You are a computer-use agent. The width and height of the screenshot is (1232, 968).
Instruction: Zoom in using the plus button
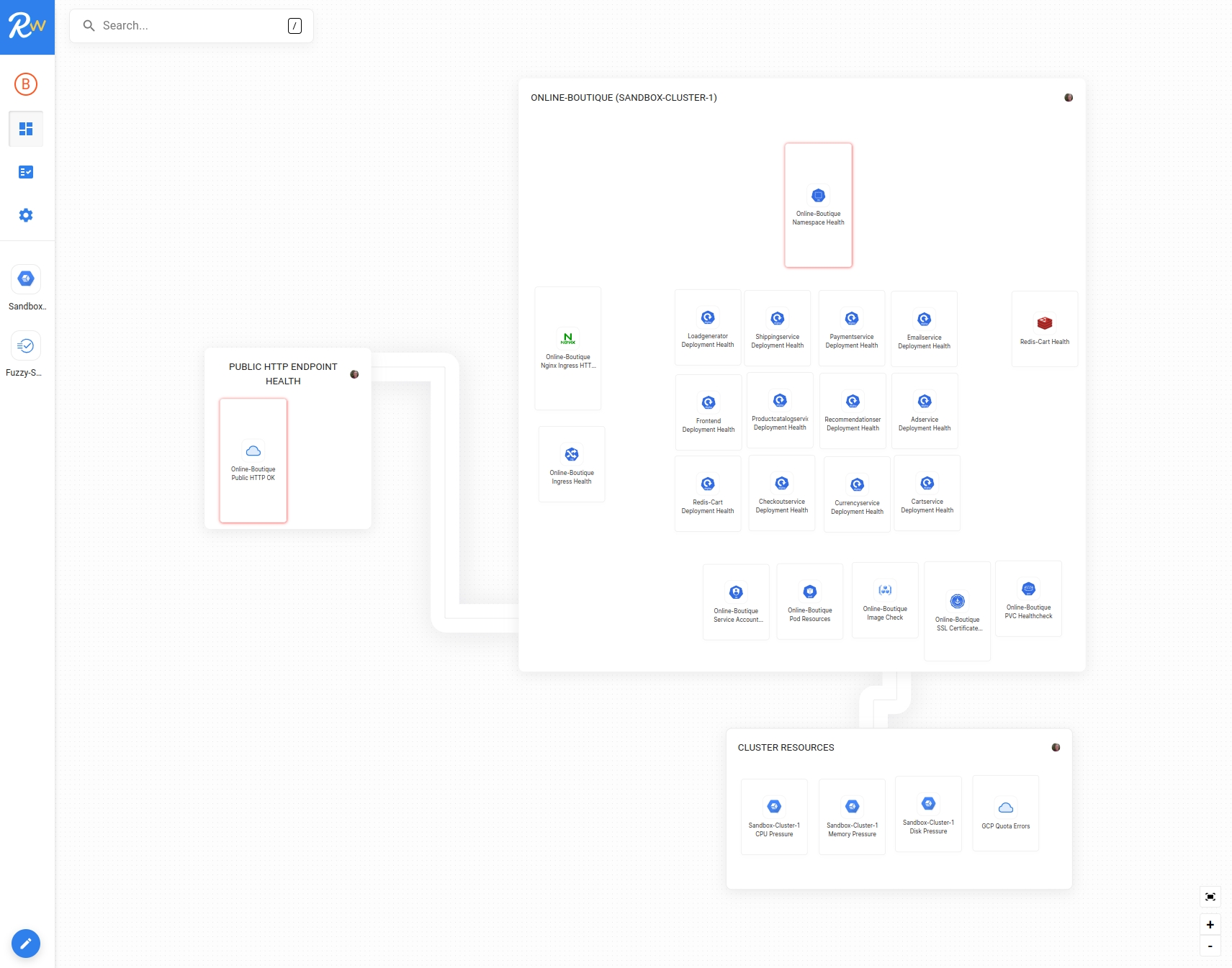pos(1210,925)
